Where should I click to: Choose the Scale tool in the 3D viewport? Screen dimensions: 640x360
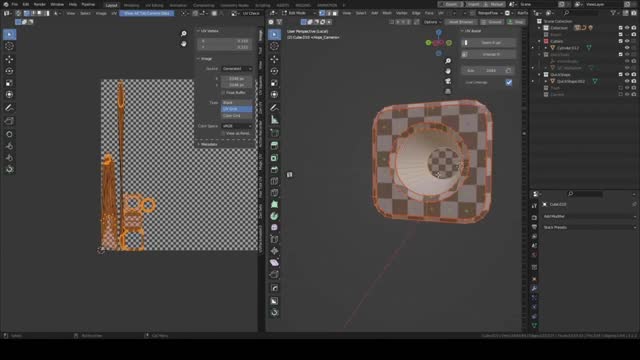tap(274, 83)
